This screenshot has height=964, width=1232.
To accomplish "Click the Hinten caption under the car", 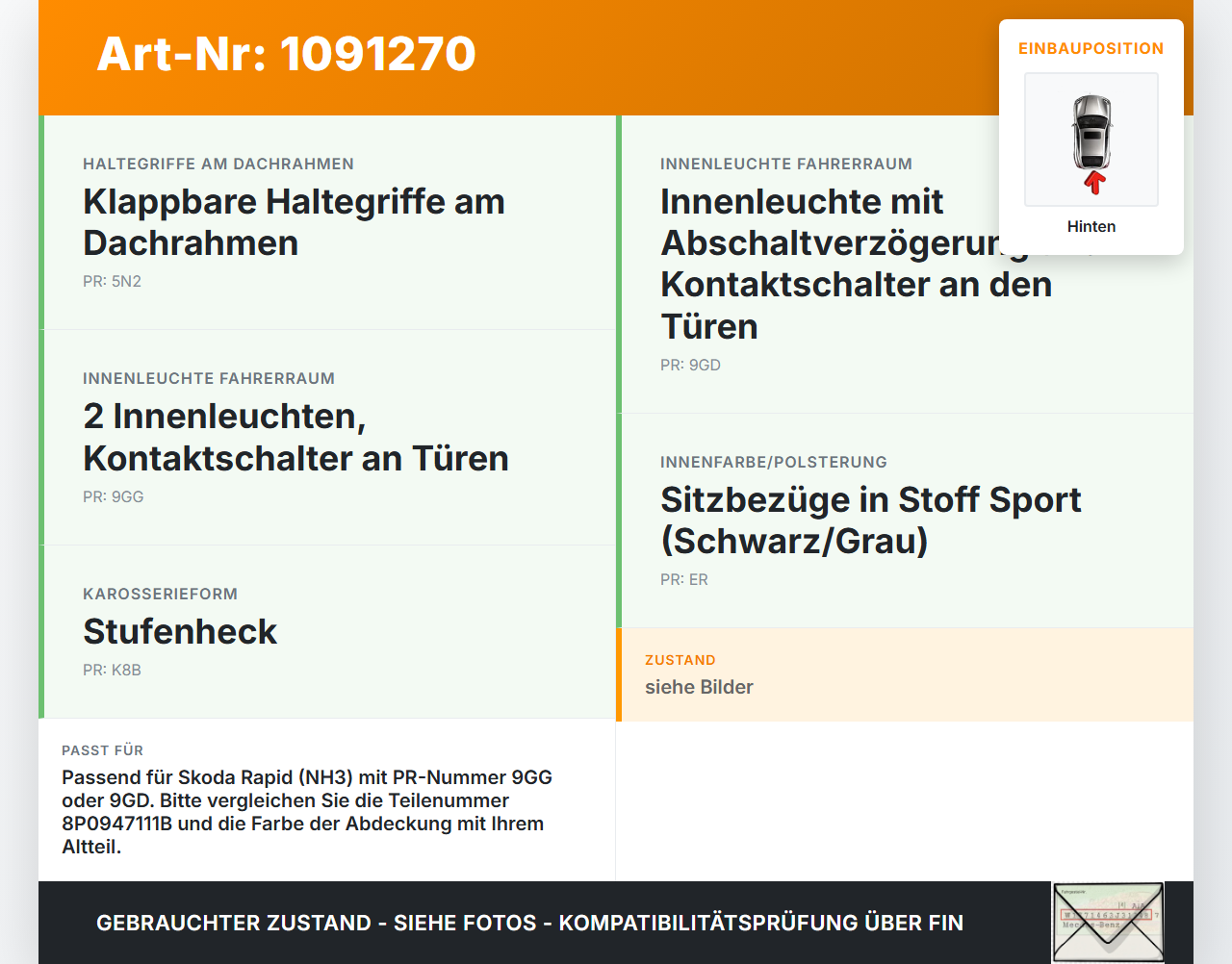I will coord(1091,226).
